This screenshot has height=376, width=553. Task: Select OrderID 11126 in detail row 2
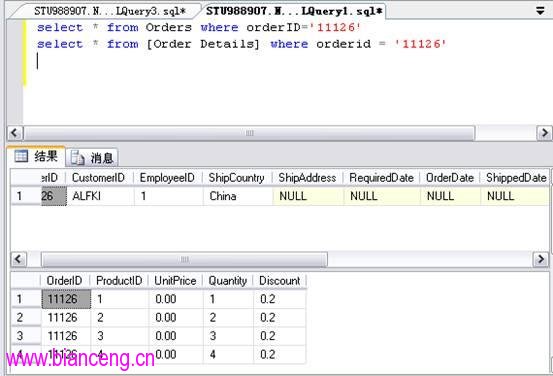[x=66, y=317]
